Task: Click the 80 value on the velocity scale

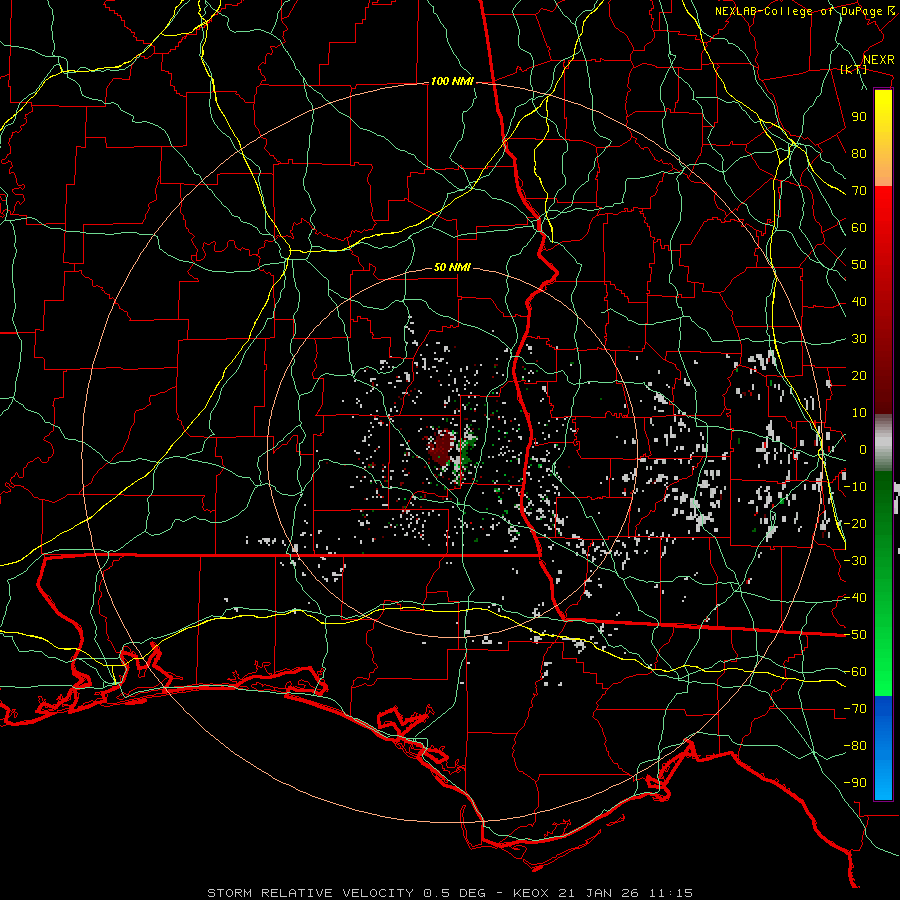Action: click(x=859, y=153)
